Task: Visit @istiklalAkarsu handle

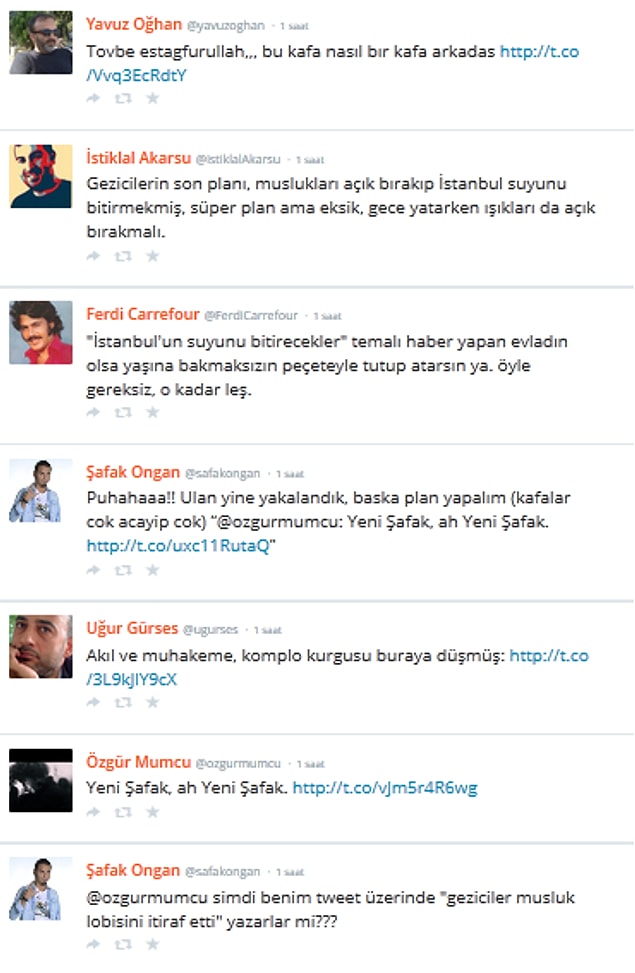Action: pos(238,159)
